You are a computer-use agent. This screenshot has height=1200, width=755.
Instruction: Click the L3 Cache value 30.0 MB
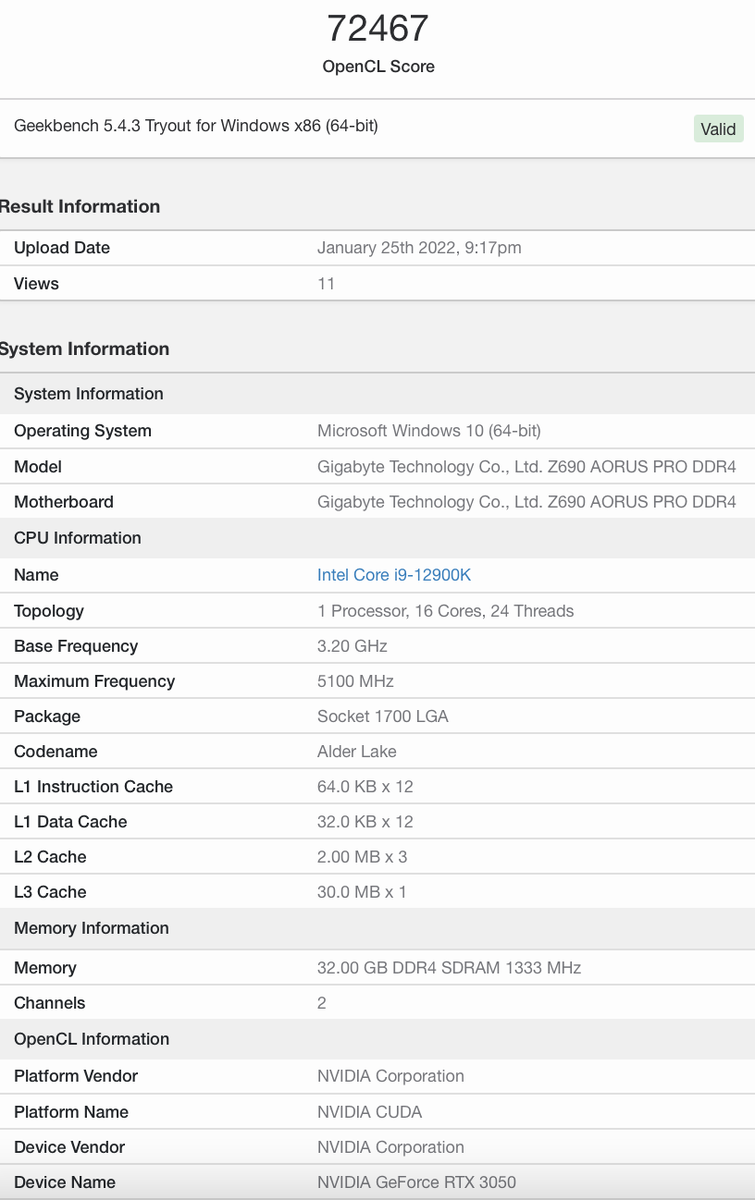[362, 892]
